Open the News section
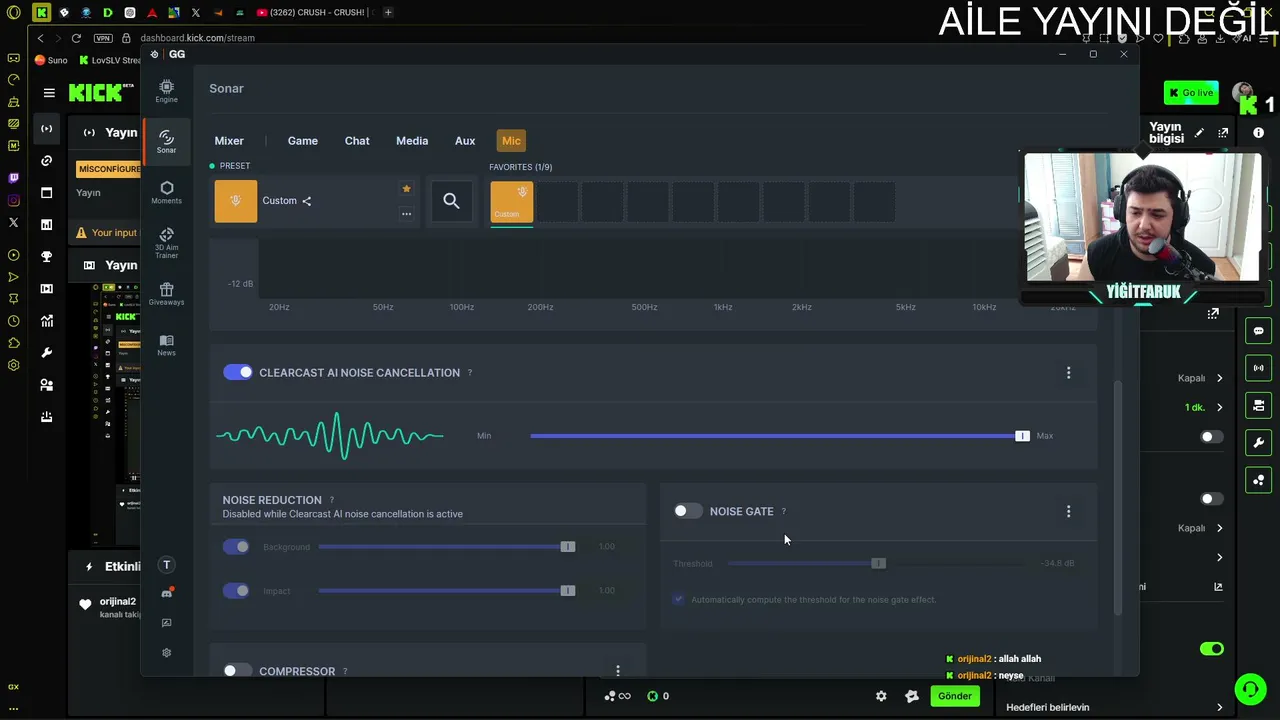1280x720 pixels. [166, 345]
